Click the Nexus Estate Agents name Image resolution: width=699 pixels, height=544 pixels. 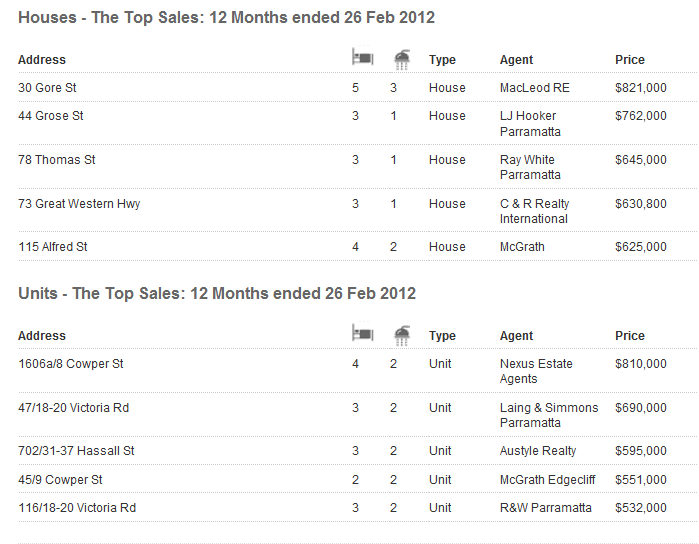pyautogui.click(x=536, y=371)
